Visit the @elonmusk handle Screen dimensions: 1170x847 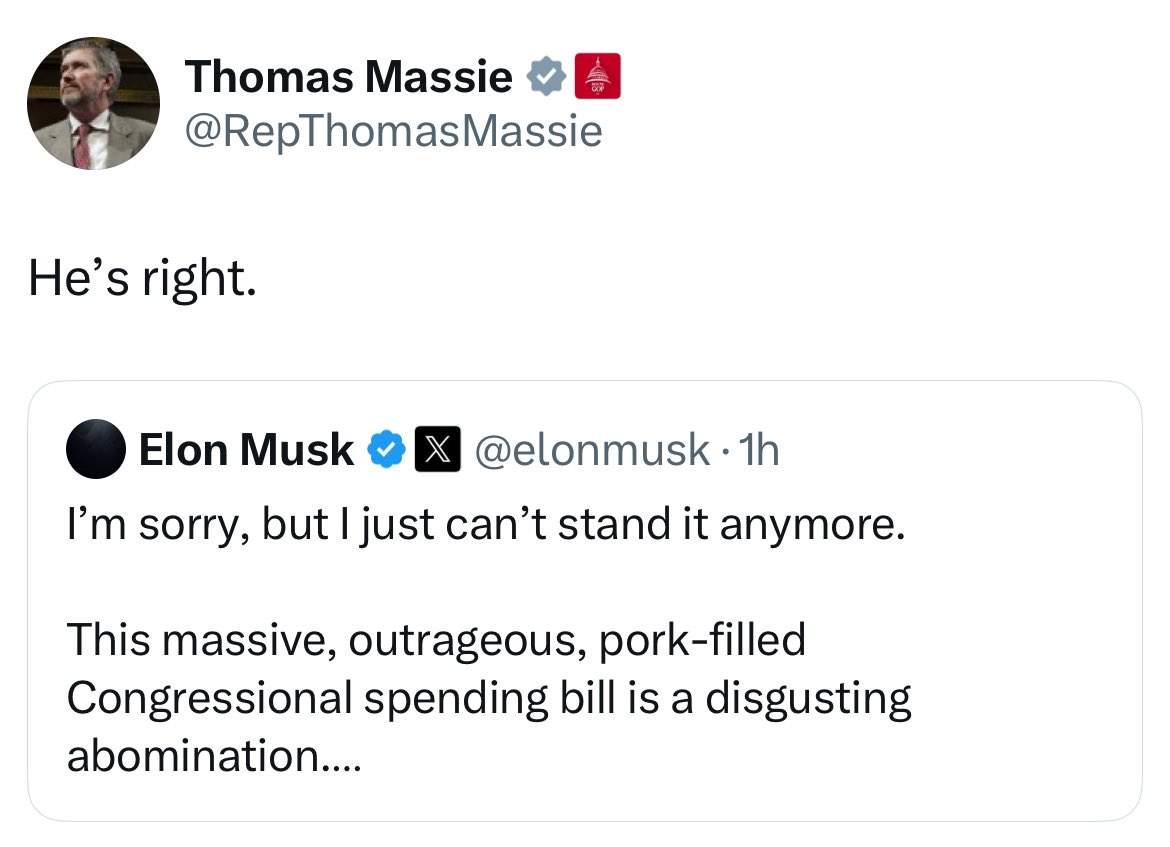pos(590,450)
